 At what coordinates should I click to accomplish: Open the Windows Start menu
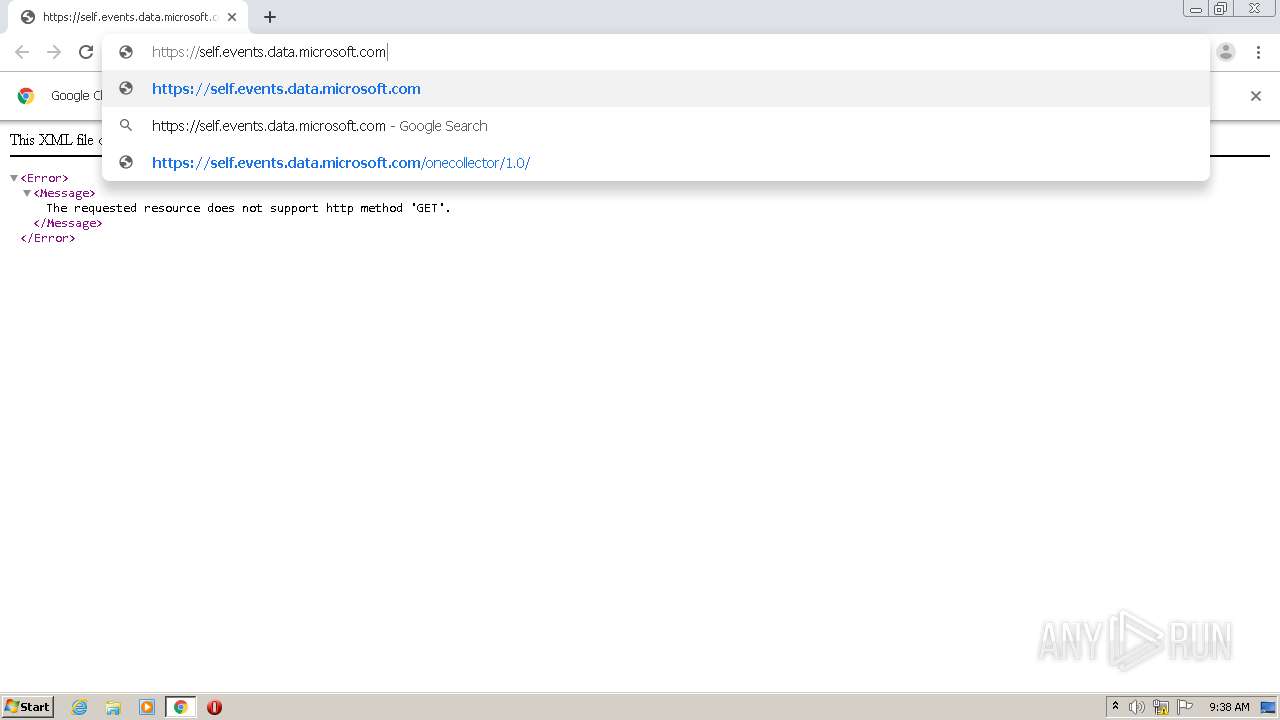pyautogui.click(x=28, y=707)
